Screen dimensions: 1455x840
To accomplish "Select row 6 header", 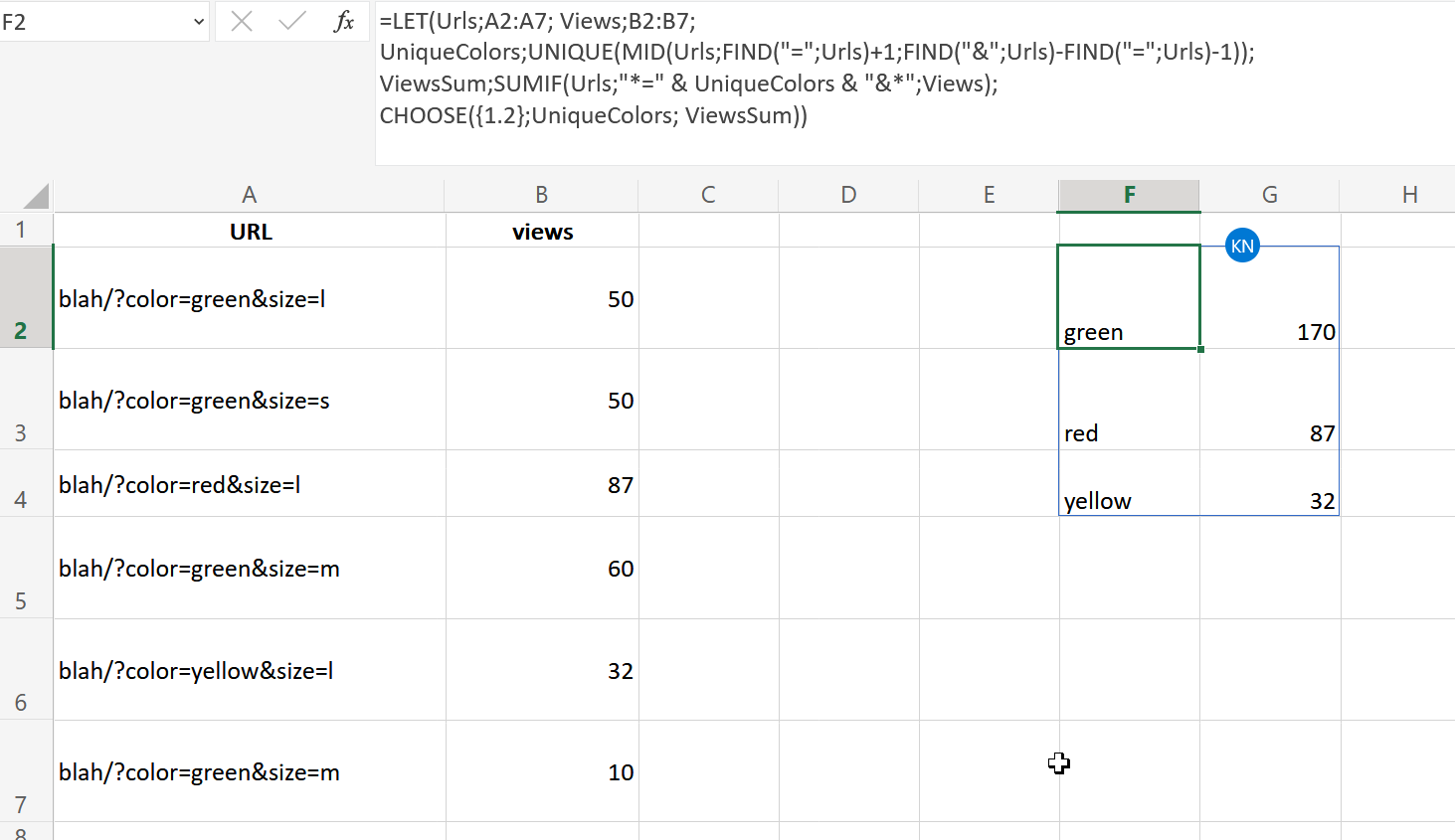I will pos(26,669).
